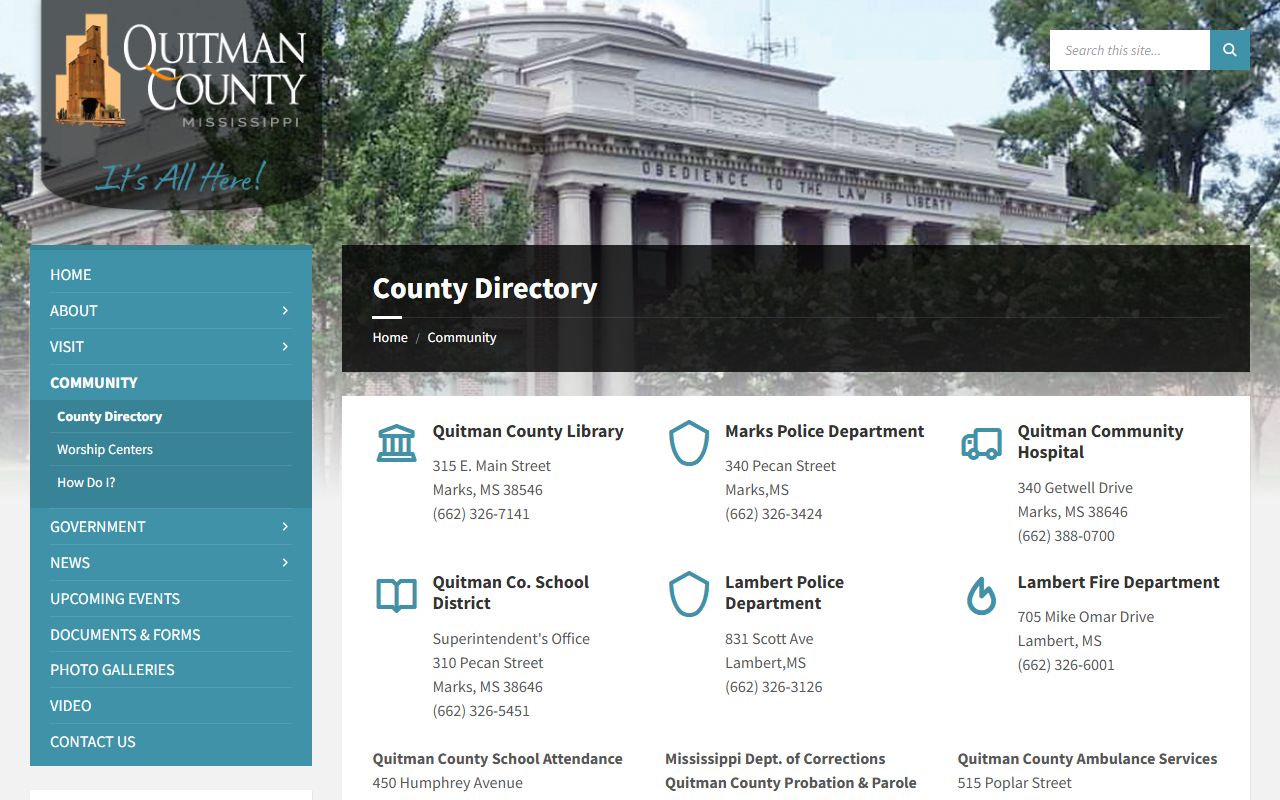Click the Lambert Fire Department heading
Image resolution: width=1280 pixels, height=800 pixels.
tap(1119, 582)
